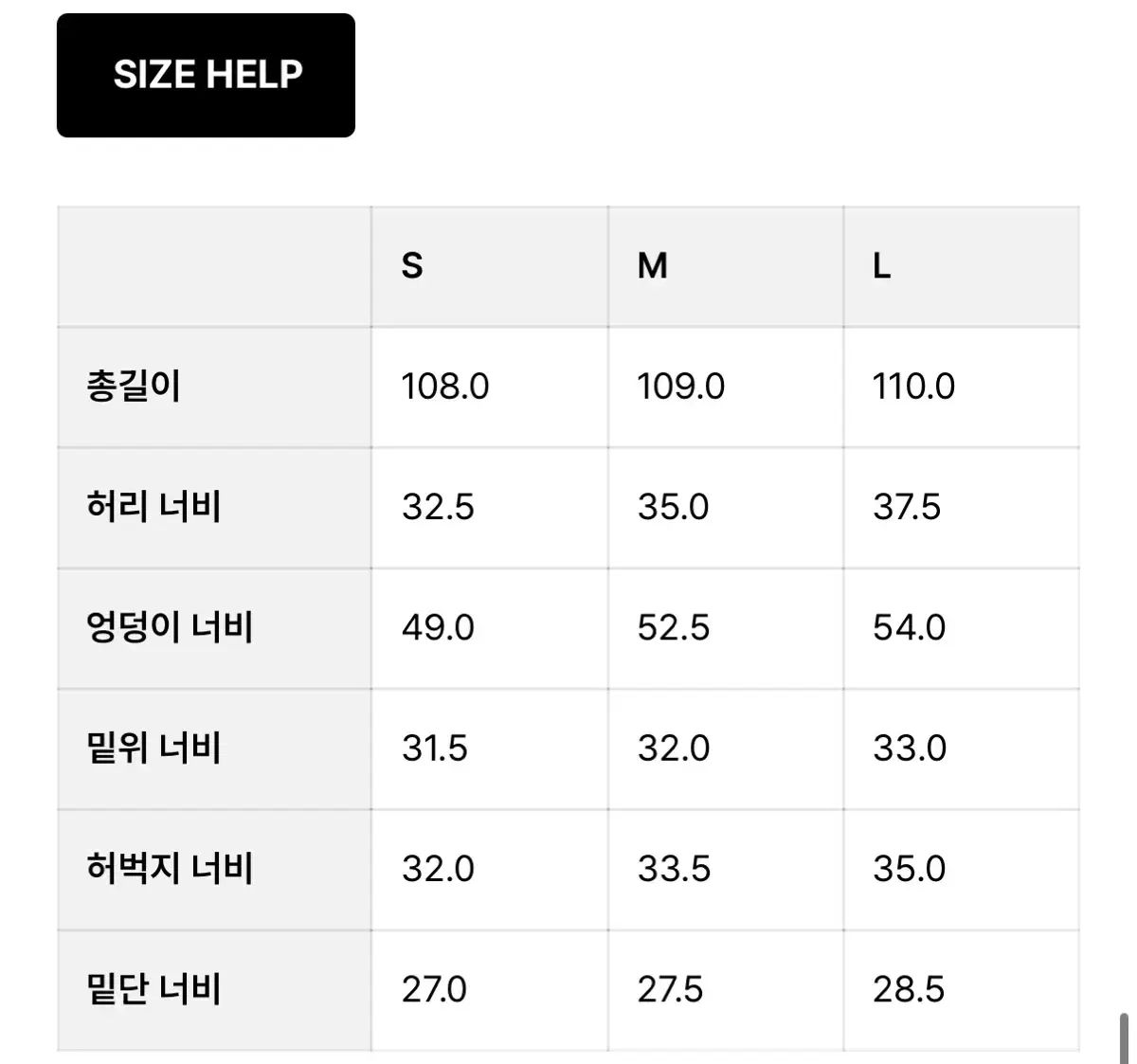Click the 28.5 hem width cell
The image size is (1137, 1064).
tap(909, 990)
